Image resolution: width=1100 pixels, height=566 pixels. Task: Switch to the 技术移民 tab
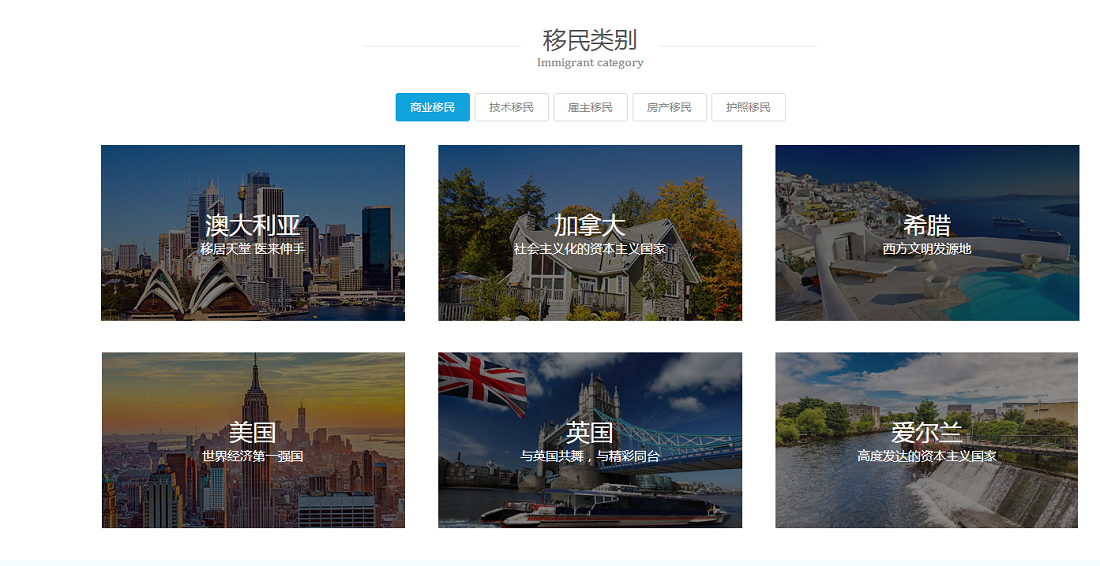point(511,107)
